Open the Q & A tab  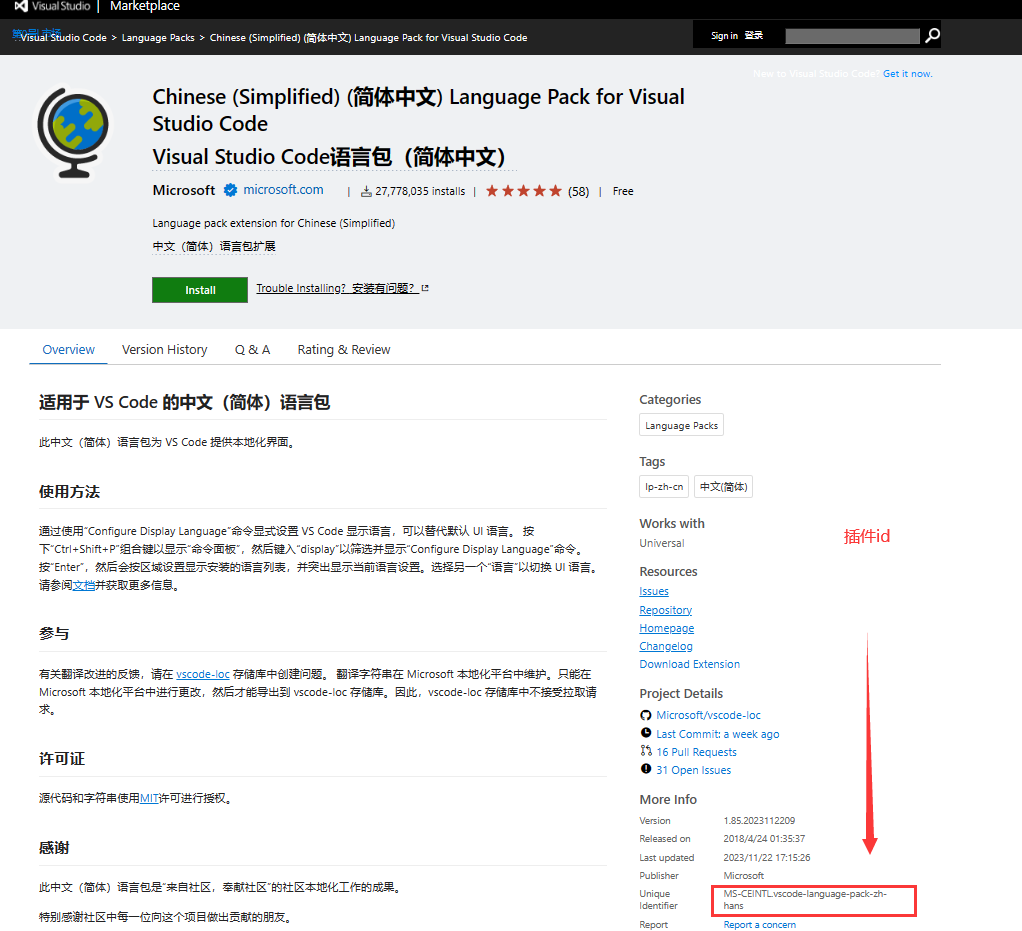(x=252, y=349)
